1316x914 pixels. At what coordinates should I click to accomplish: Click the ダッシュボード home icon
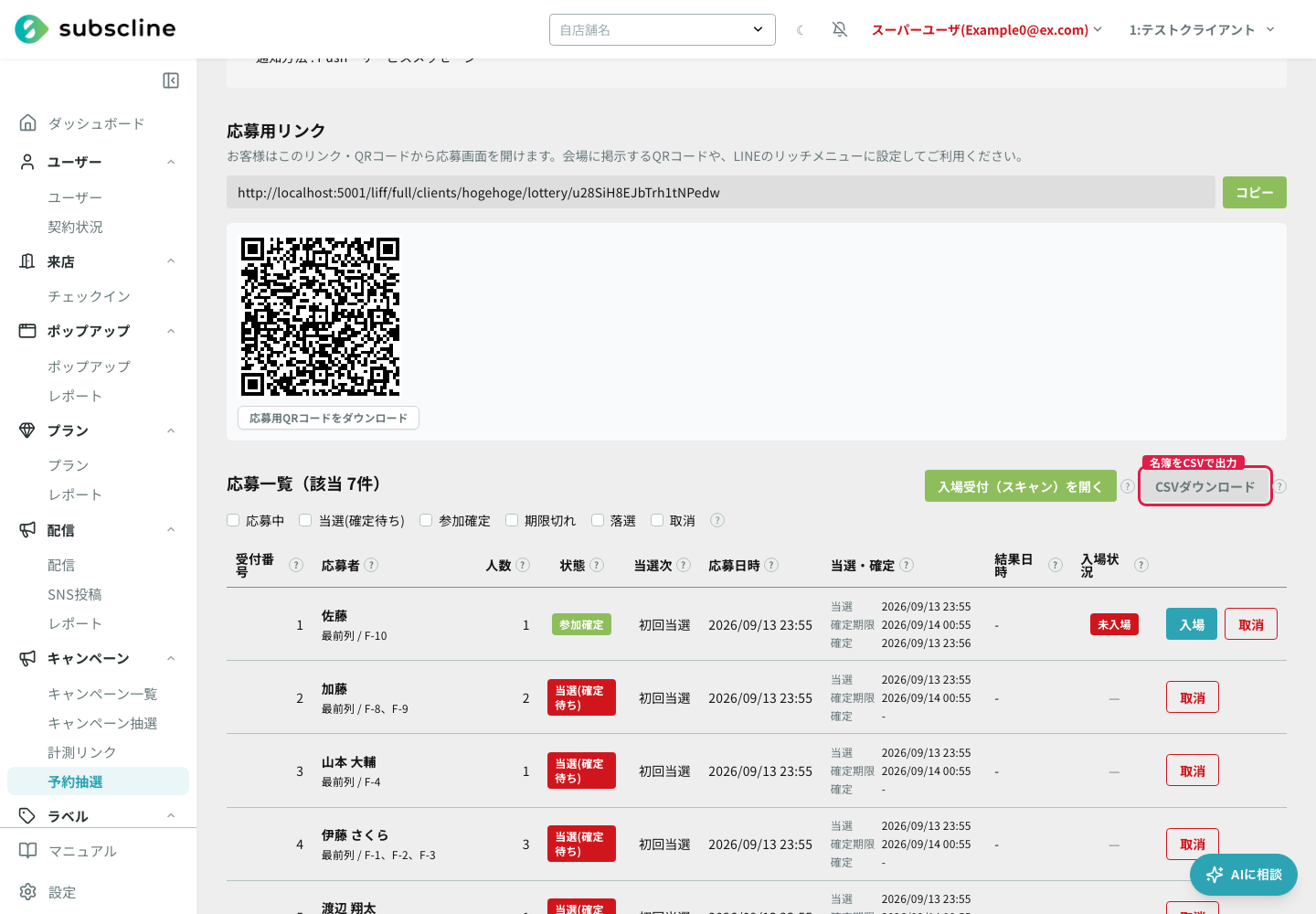coord(28,122)
